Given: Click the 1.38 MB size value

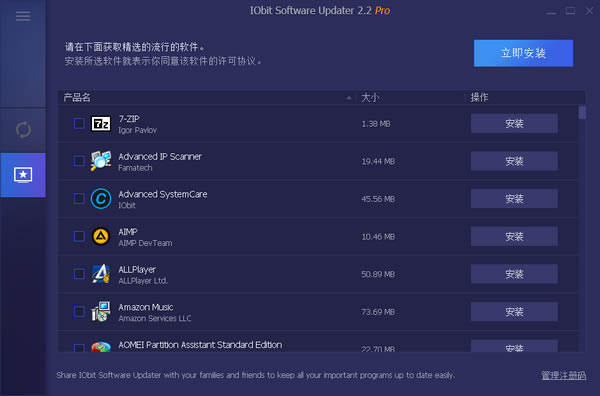Looking at the screenshot, I should point(376,124).
